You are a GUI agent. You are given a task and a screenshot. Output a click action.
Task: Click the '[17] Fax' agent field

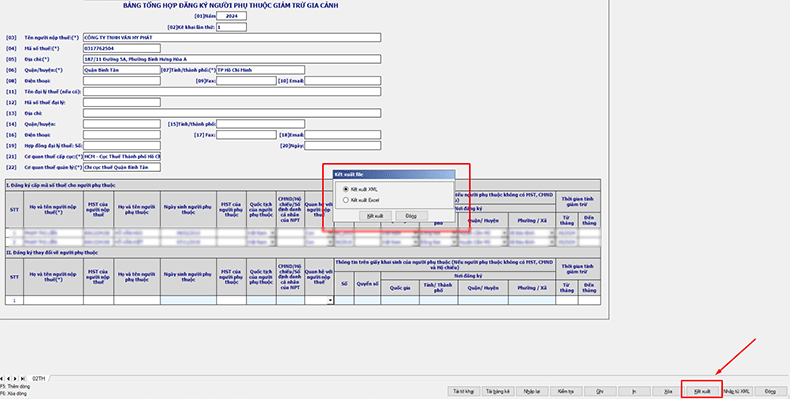[246, 135]
